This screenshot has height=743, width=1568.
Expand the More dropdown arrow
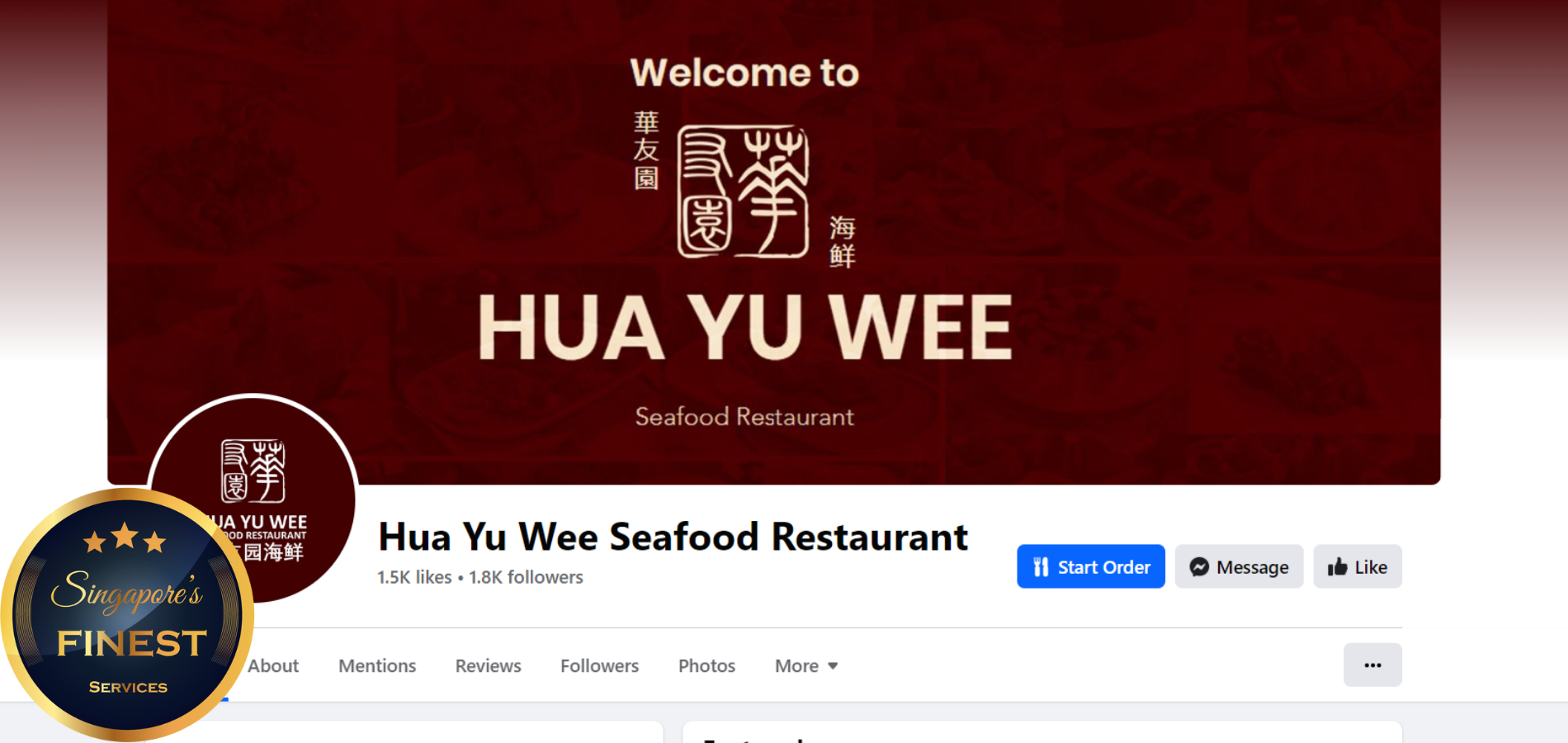(833, 666)
